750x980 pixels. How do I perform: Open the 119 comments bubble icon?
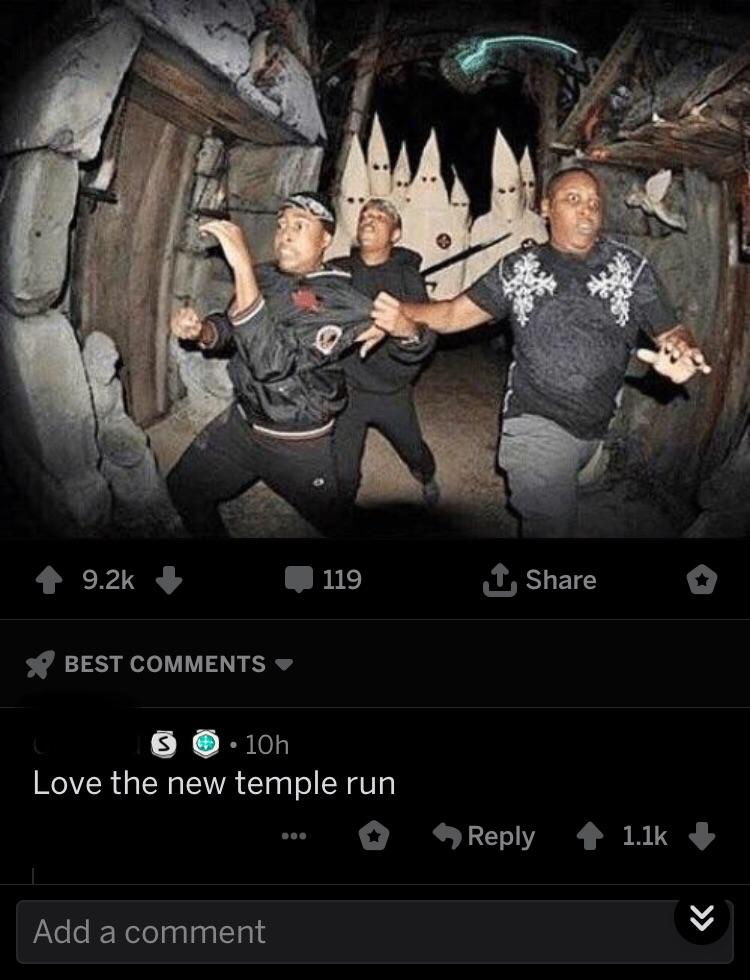point(299,579)
